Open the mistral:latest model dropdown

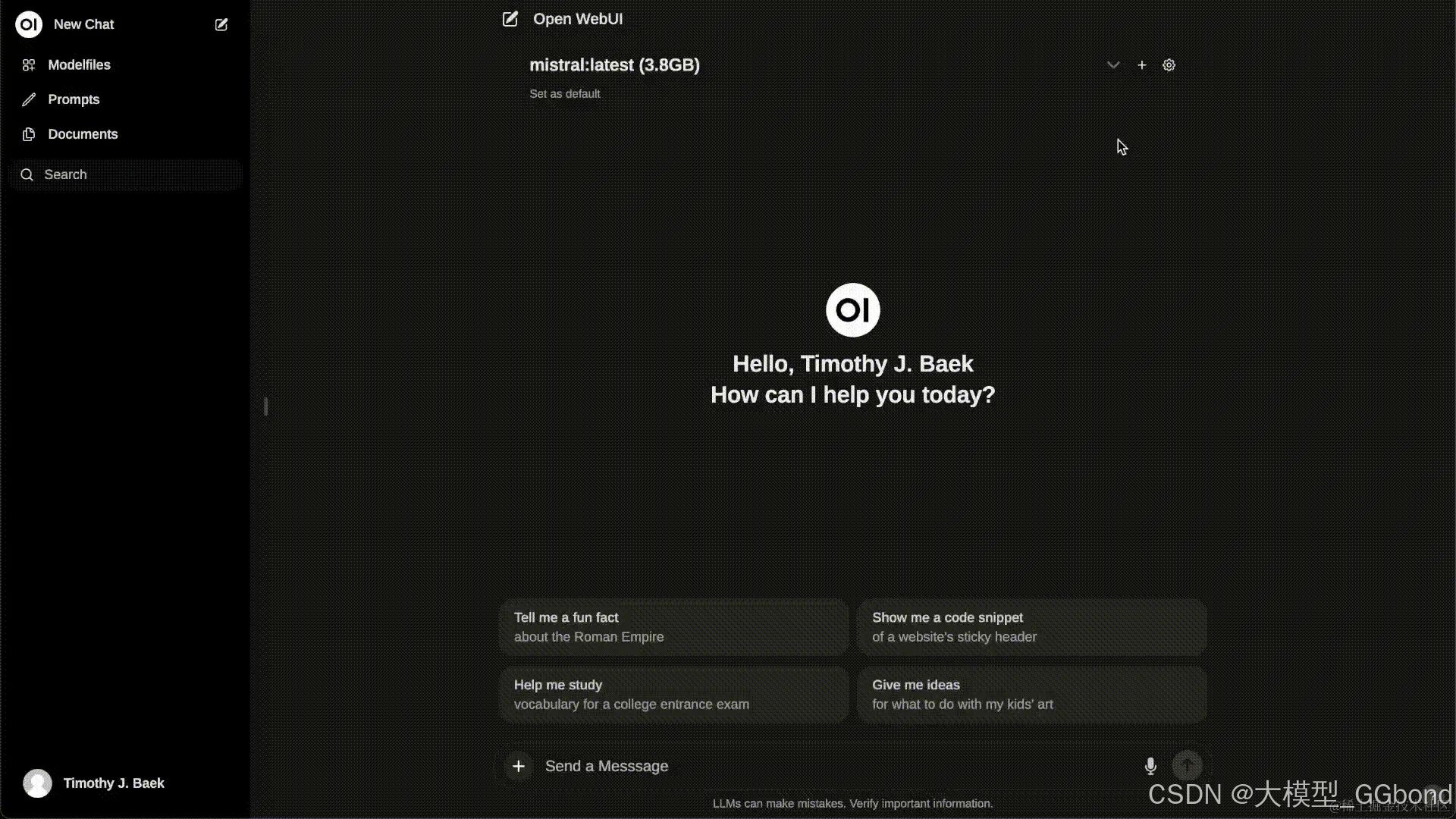click(614, 65)
